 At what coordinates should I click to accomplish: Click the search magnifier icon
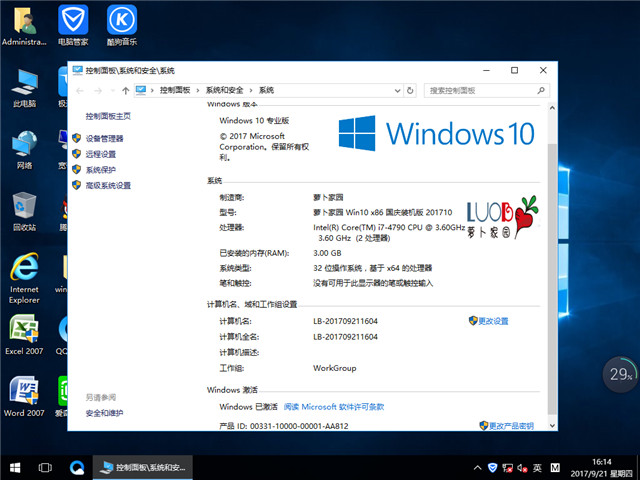pos(541,90)
